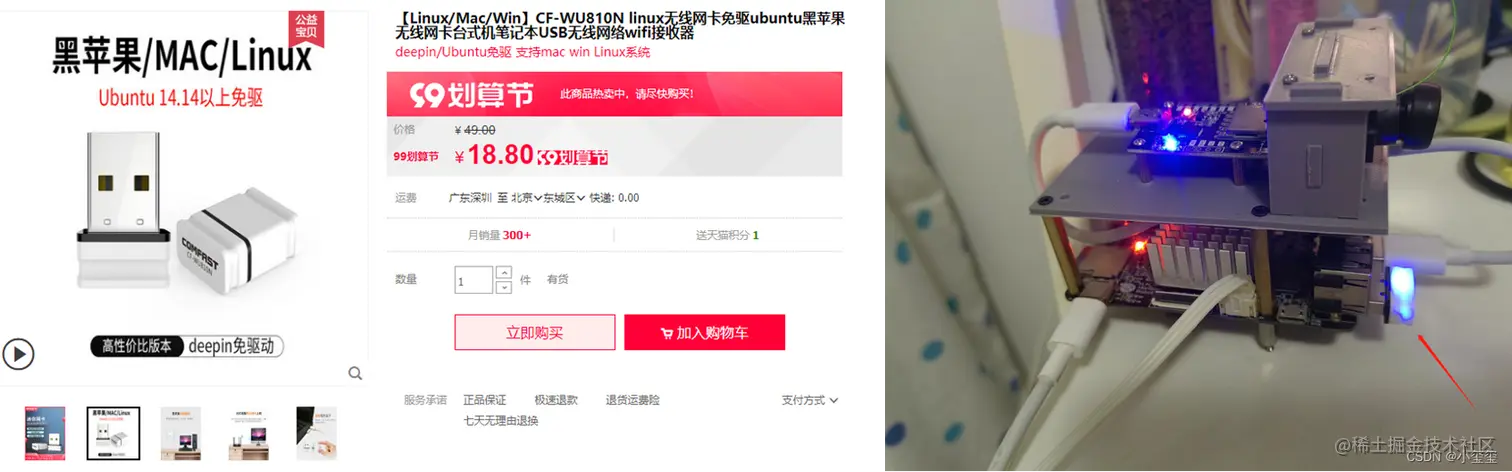Select the first product thumbnail

tap(45, 433)
